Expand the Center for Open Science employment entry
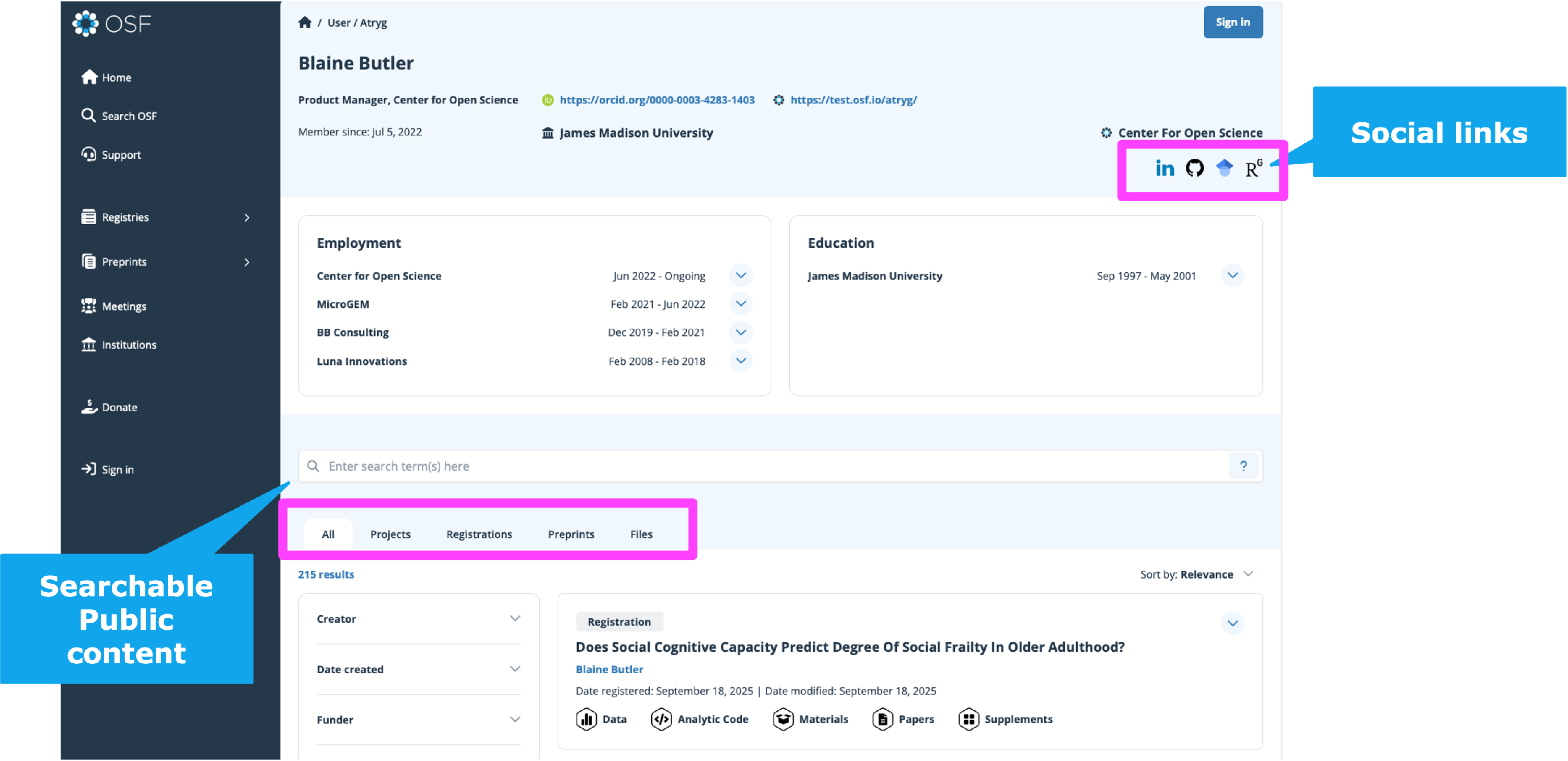The width and height of the screenshot is (1568, 761). [x=740, y=275]
